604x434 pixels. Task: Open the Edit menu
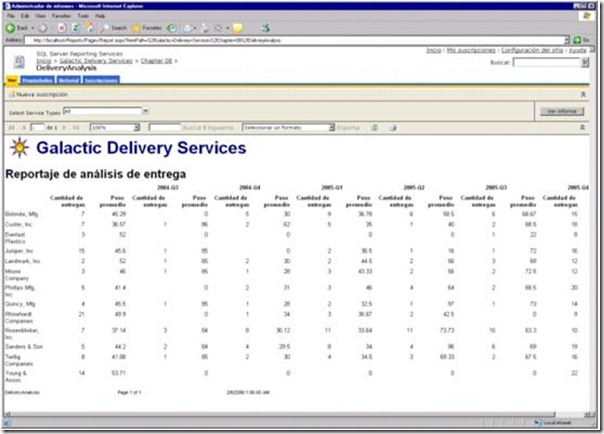(x=25, y=16)
